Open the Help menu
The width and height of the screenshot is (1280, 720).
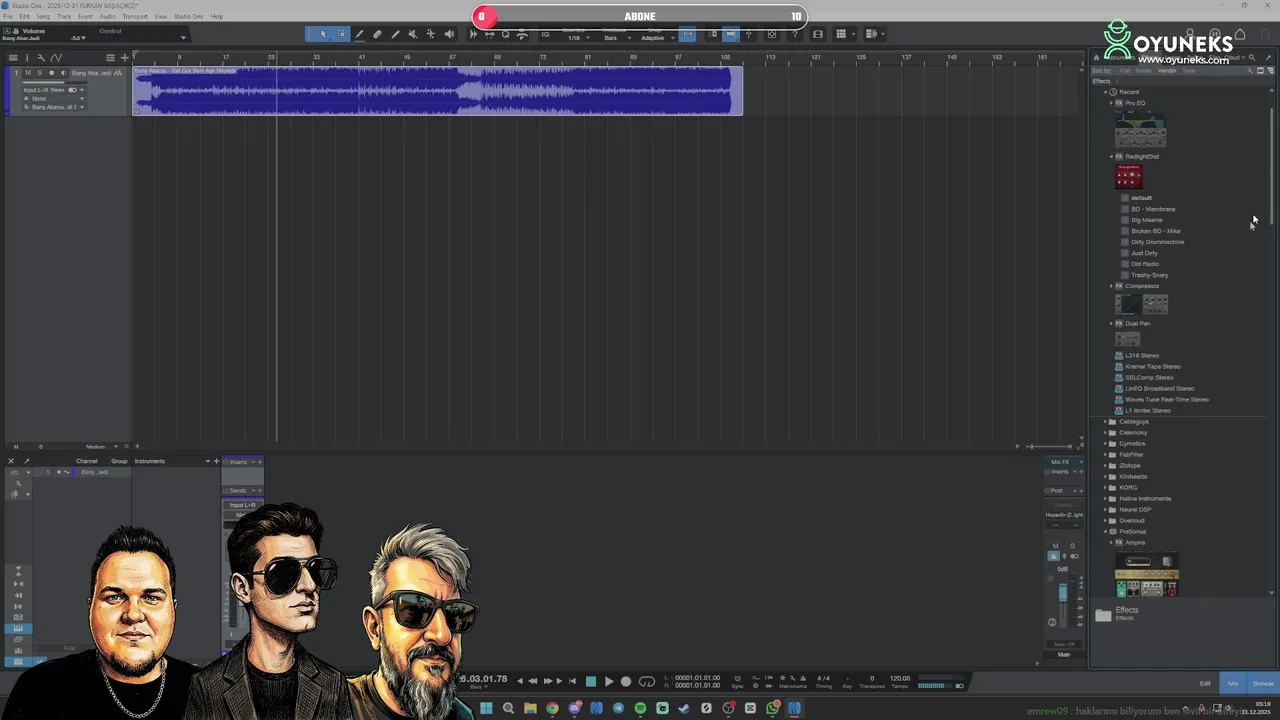tap(216, 17)
